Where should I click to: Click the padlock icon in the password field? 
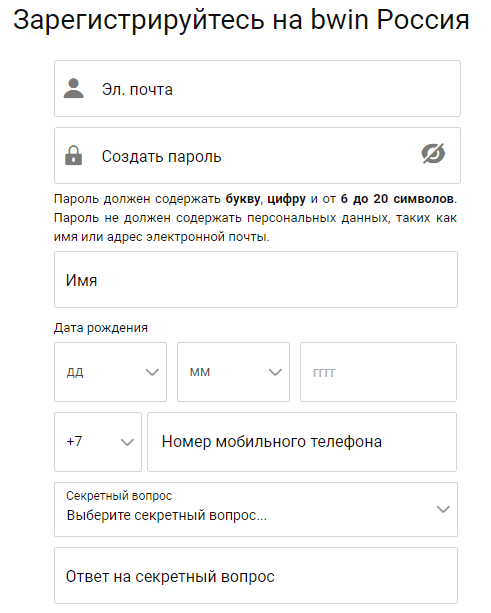[73, 155]
